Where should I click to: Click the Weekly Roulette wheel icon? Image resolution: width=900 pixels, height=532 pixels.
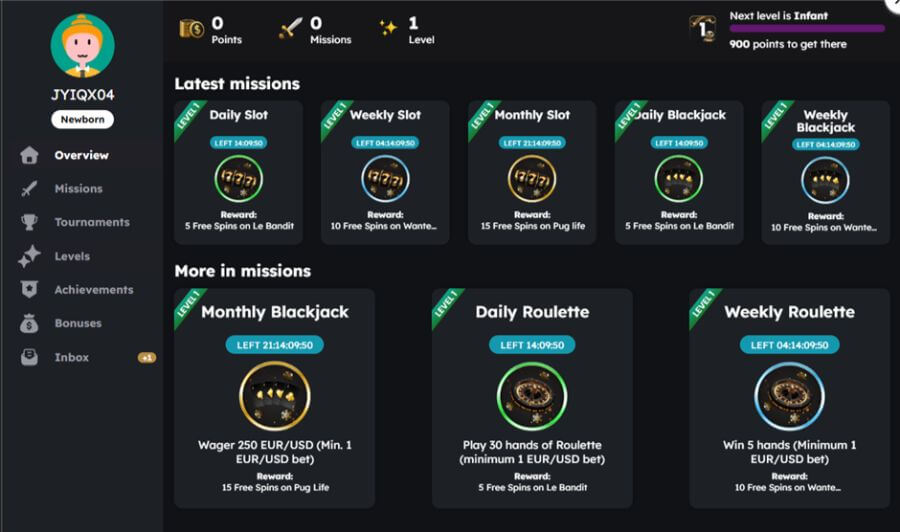[x=789, y=396]
